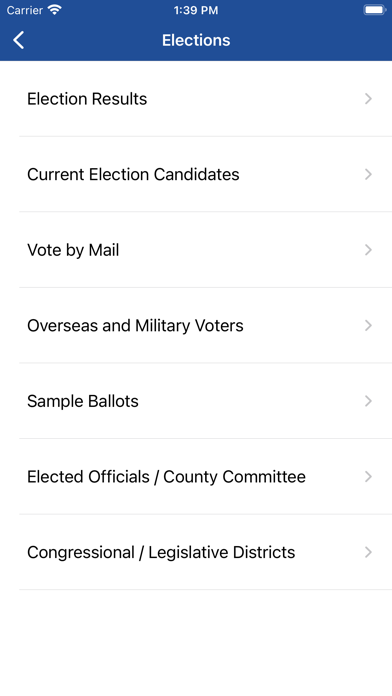Screen dimensions: 392x696
Task: Open Elected Officials / County Committee
Action: 196,477
